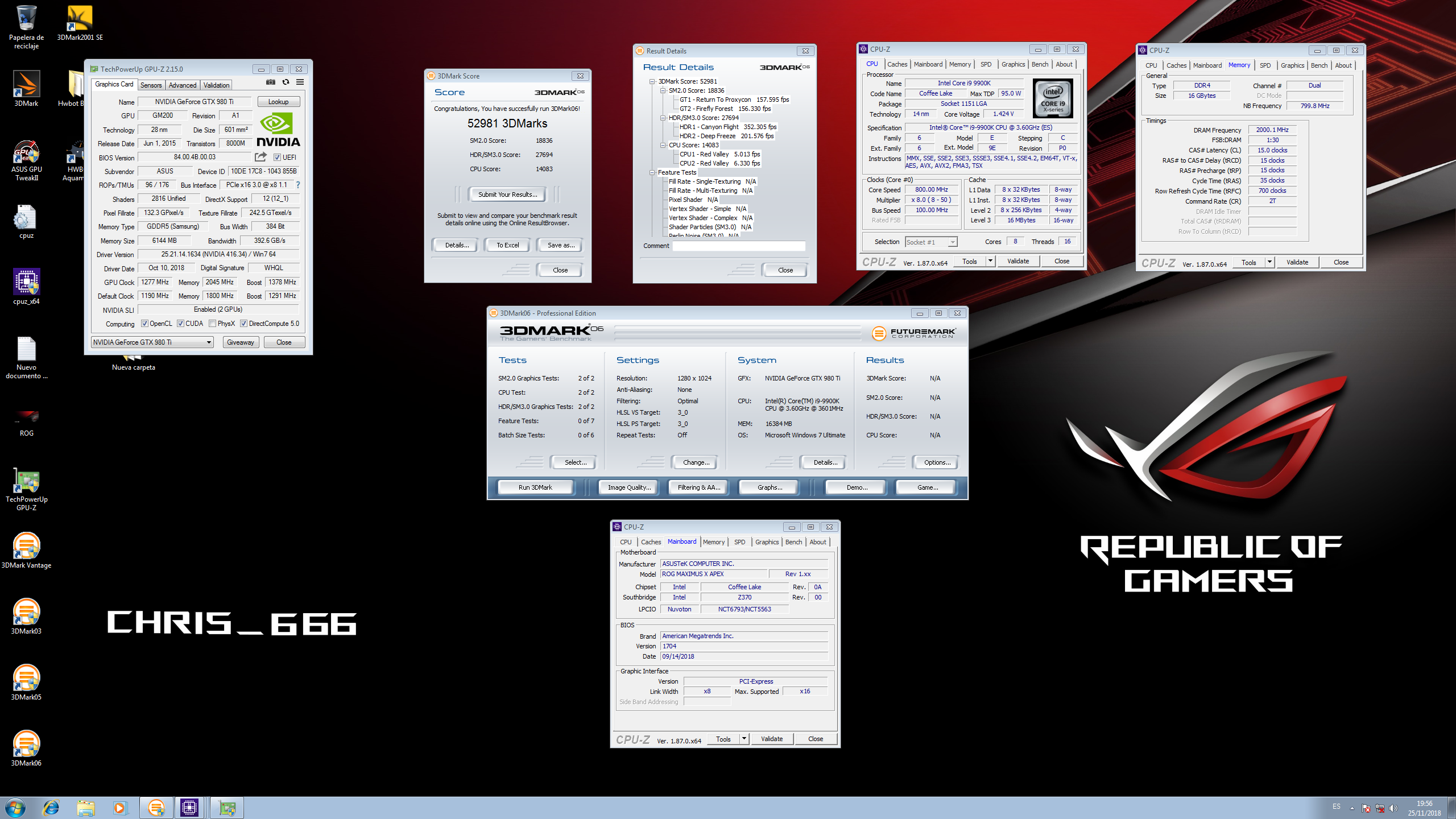The image size is (1456, 819).
Task: Open the cpuz desktop icon
Action: pyautogui.click(x=26, y=222)
